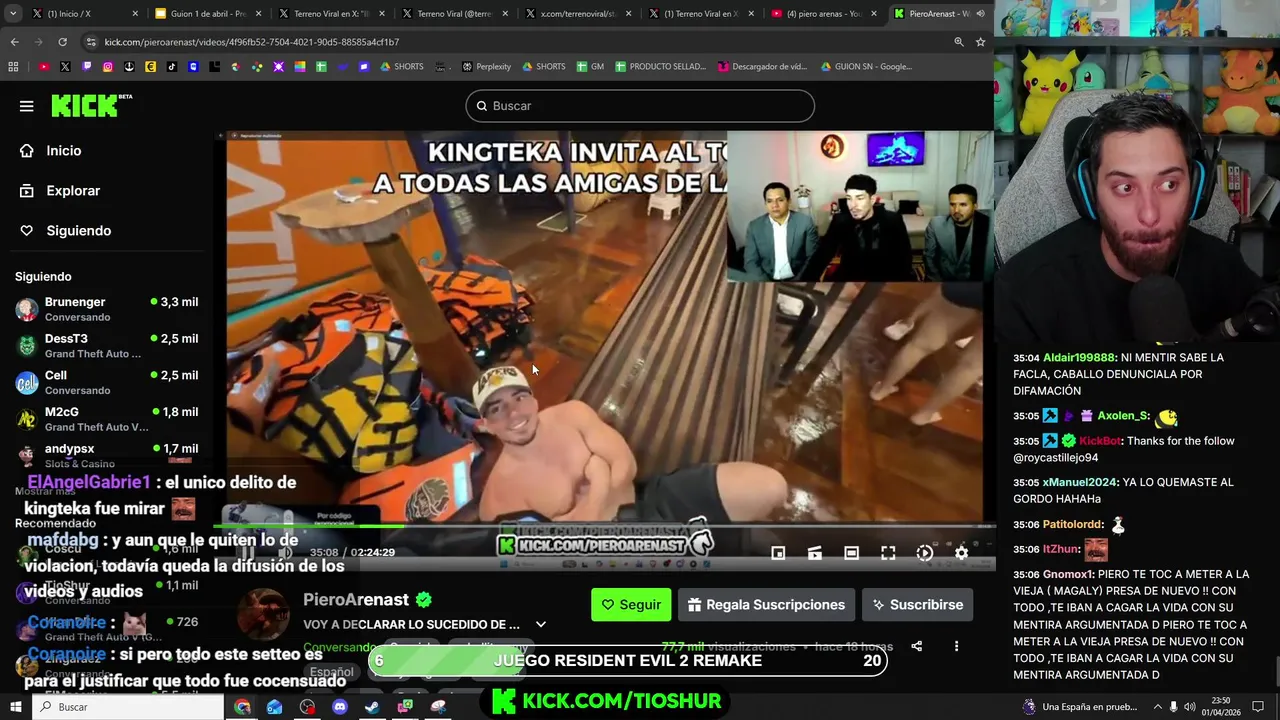The height and width of the screenshot is (720, 1280).
Task: Click the PieroArenast avatar thumbnail
Action: point(265,614)
